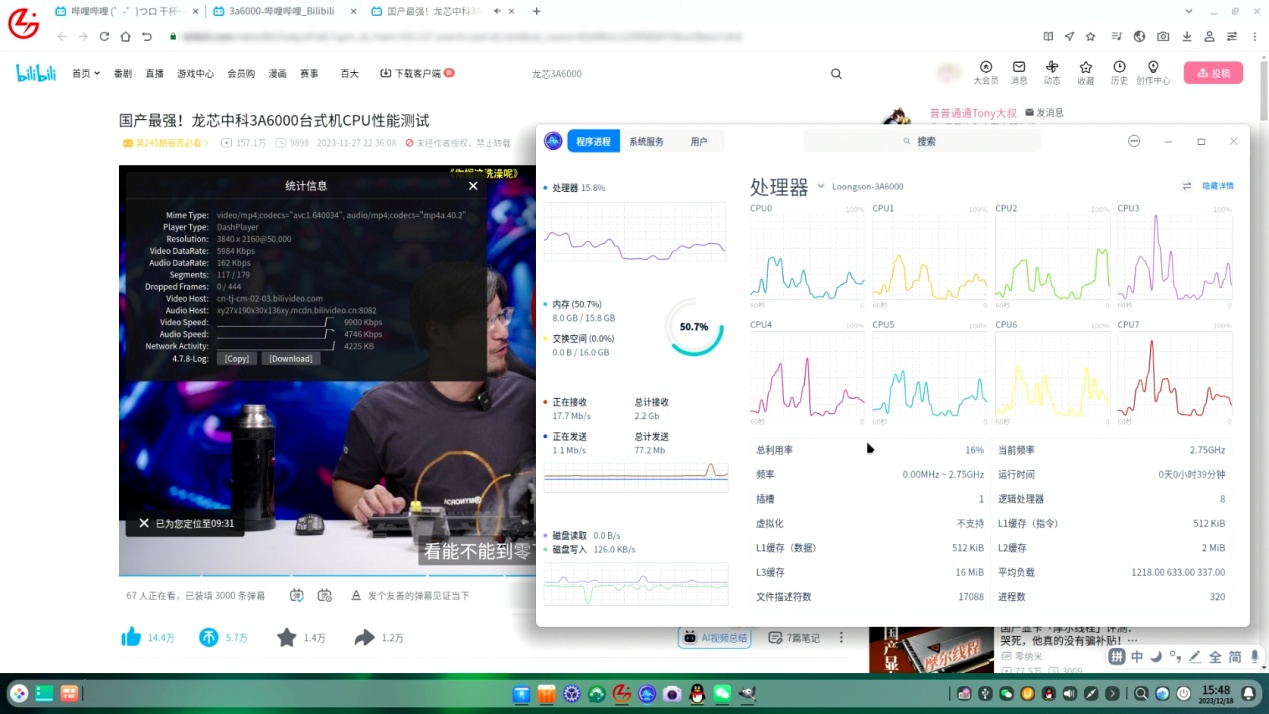Open danmaku settings icon below the video
The width and height of the screenshot is (1269, 714).
tap(325, 595)
